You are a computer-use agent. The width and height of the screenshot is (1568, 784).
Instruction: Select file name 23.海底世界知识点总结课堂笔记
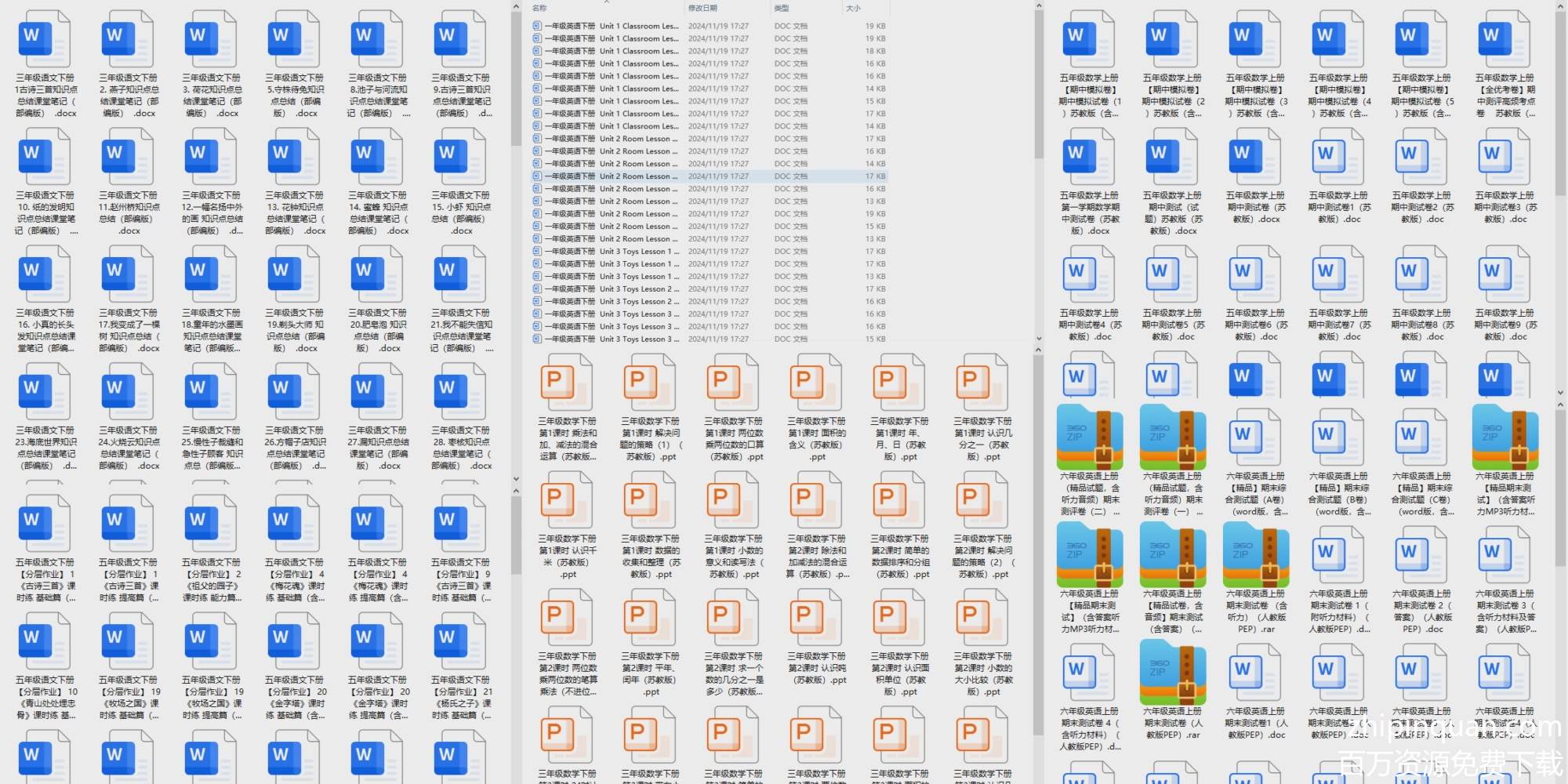point(46,448)
